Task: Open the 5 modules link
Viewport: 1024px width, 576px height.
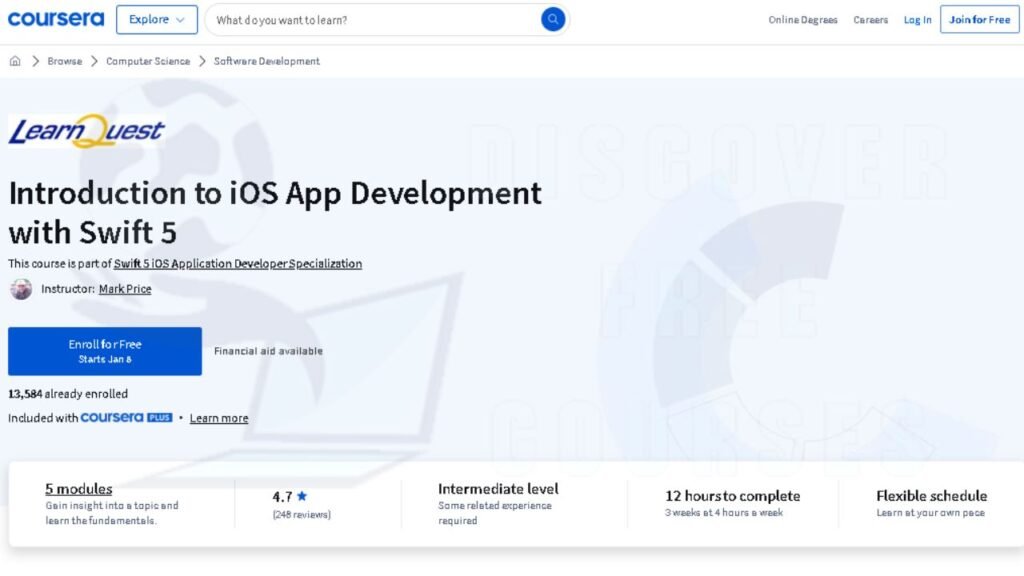Action: pos(78,488)
